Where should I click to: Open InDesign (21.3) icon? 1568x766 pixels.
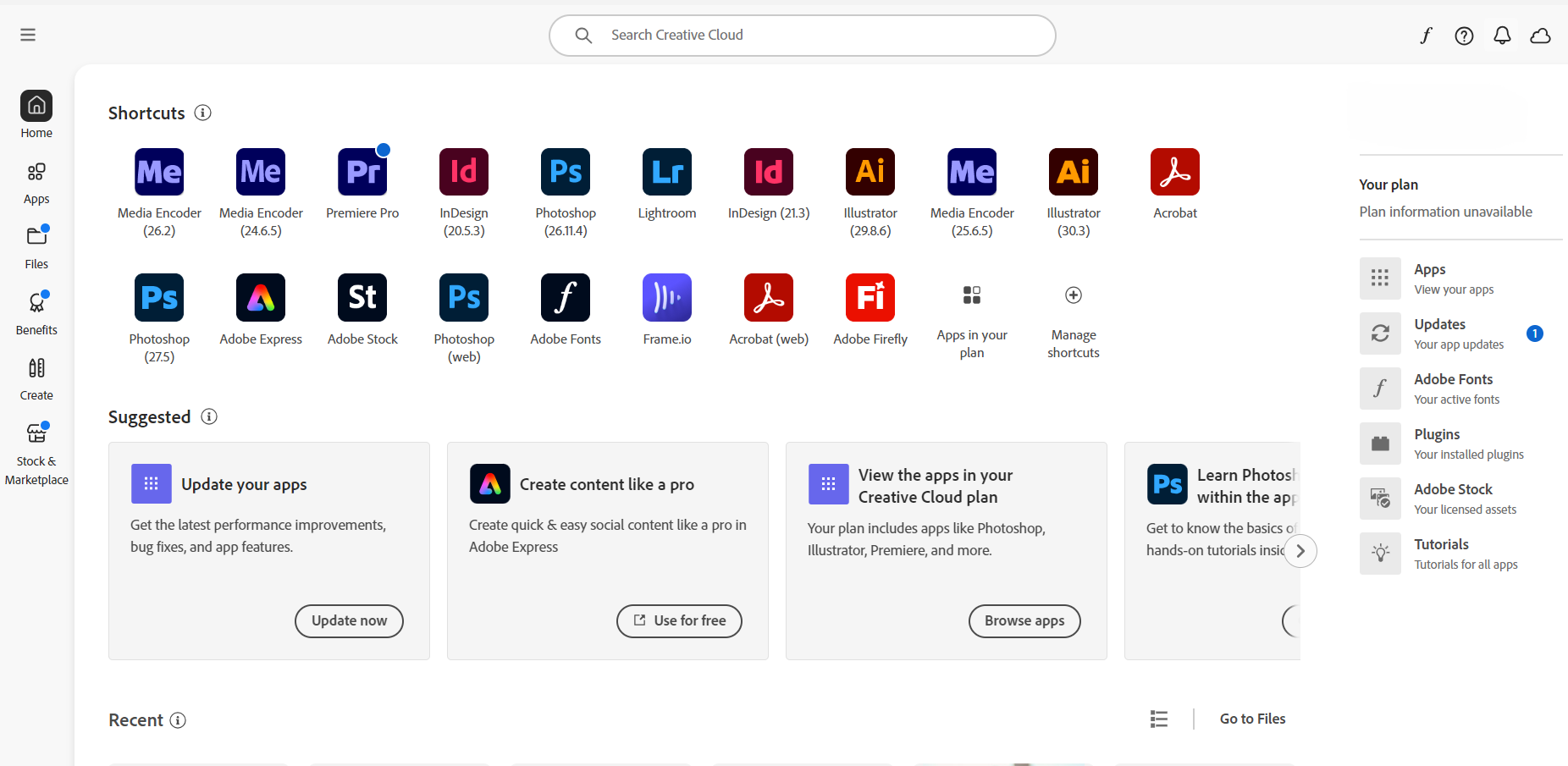(769, 172)
